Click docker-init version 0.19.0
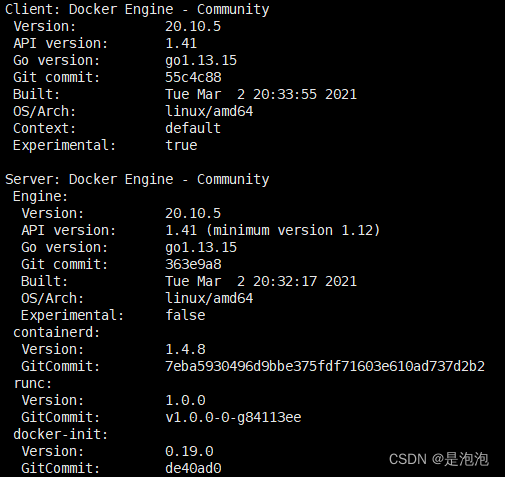 pyautogui.click(x=189, y=451)
